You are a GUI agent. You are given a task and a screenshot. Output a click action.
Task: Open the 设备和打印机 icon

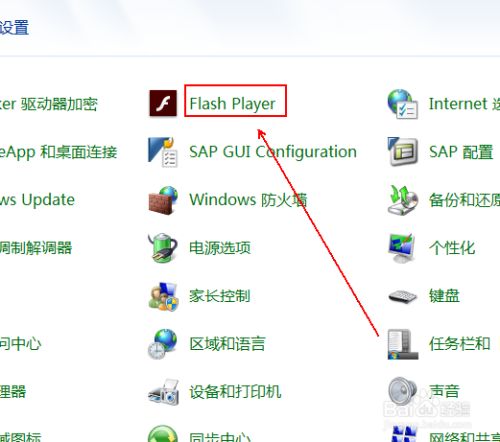pyautogui.click(x=163, y=392)
